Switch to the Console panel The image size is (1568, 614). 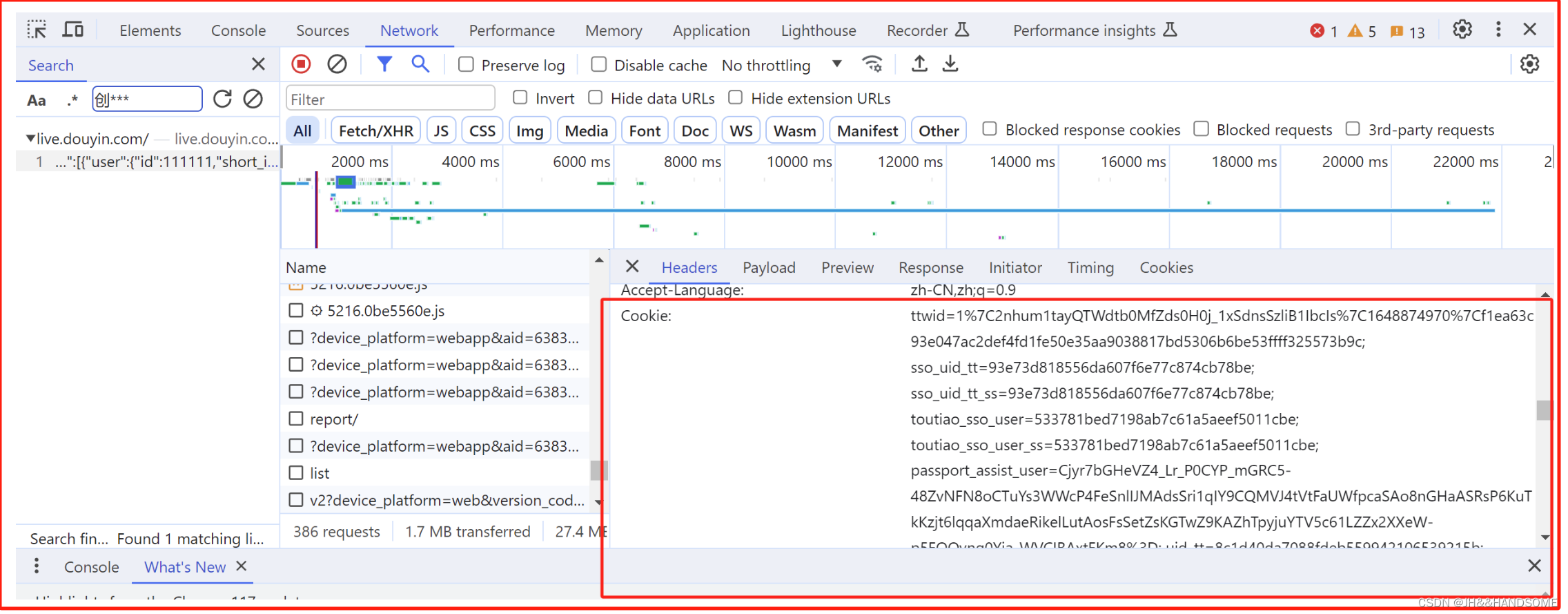click(x=238, y=30)
